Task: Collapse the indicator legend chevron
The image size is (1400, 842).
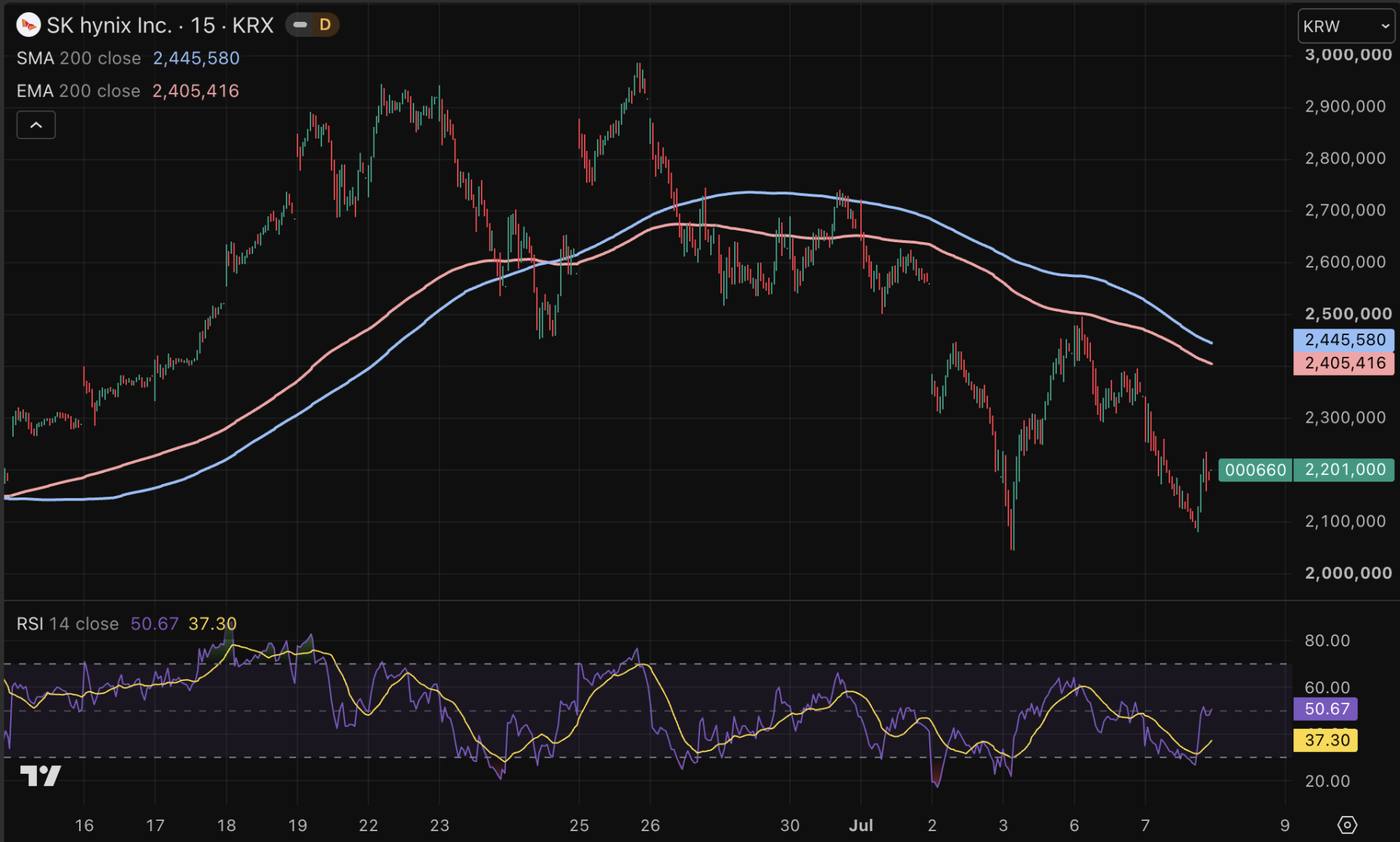Action: tap(36, 125)
